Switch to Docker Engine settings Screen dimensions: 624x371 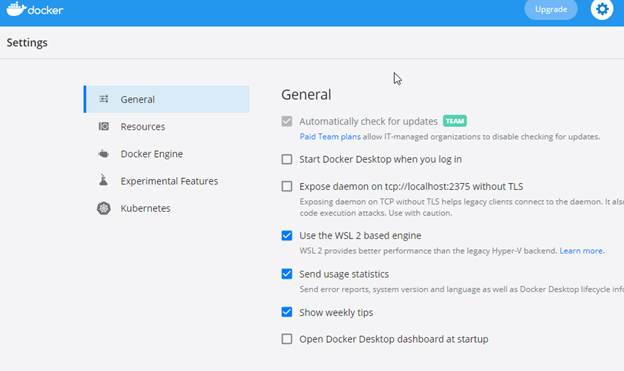point(167,154)
